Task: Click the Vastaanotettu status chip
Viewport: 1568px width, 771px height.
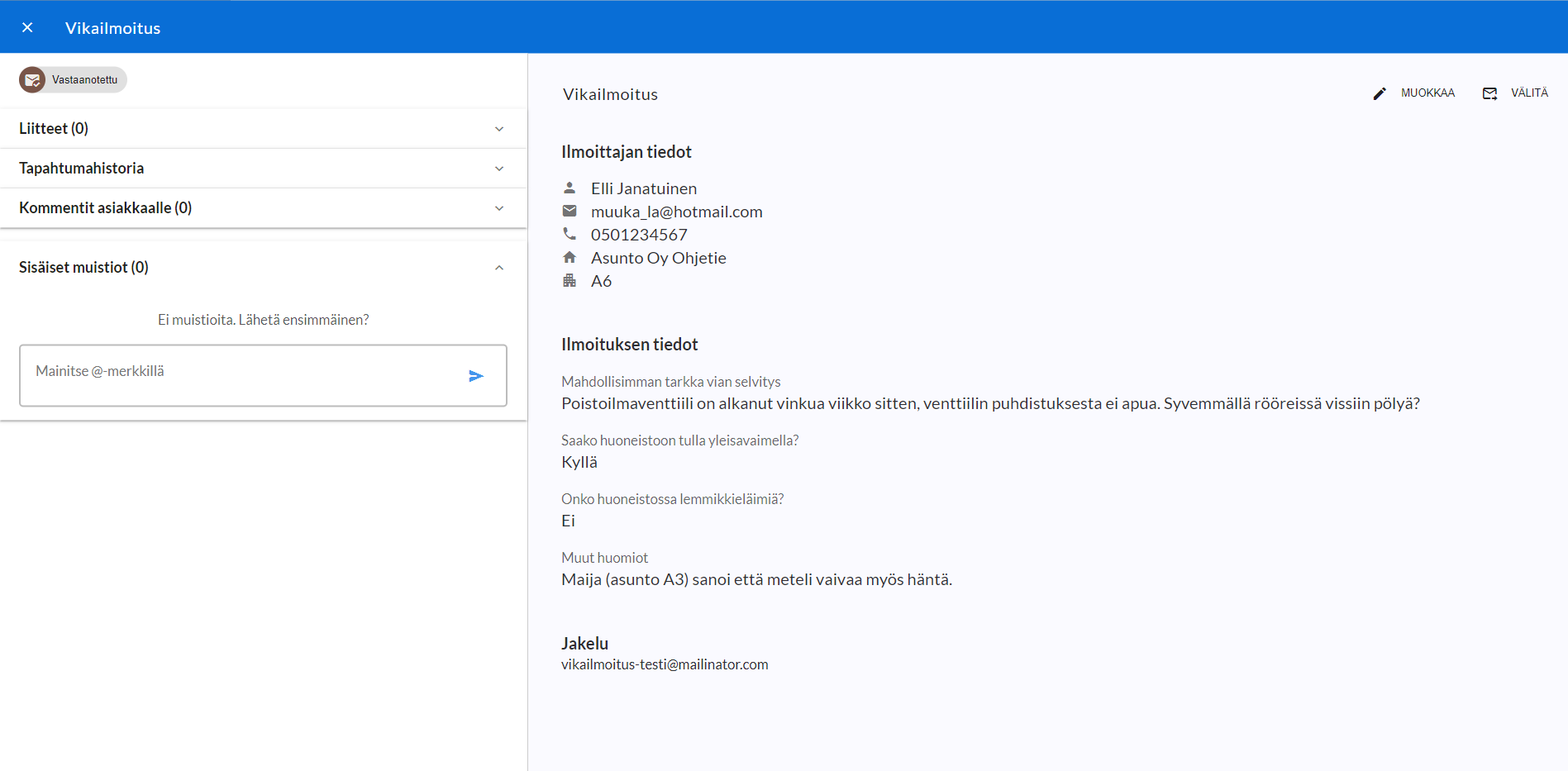Action: (x=84, y=80)
